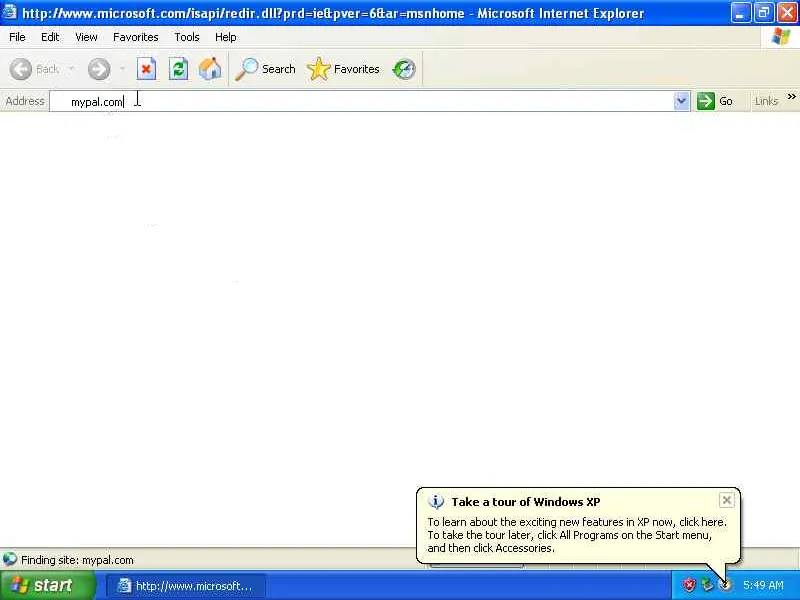Image resolution: width=800 pixels, height=600 pixels.
Task: Open Favorites with the star icon
Action: [x=319, y=69]
